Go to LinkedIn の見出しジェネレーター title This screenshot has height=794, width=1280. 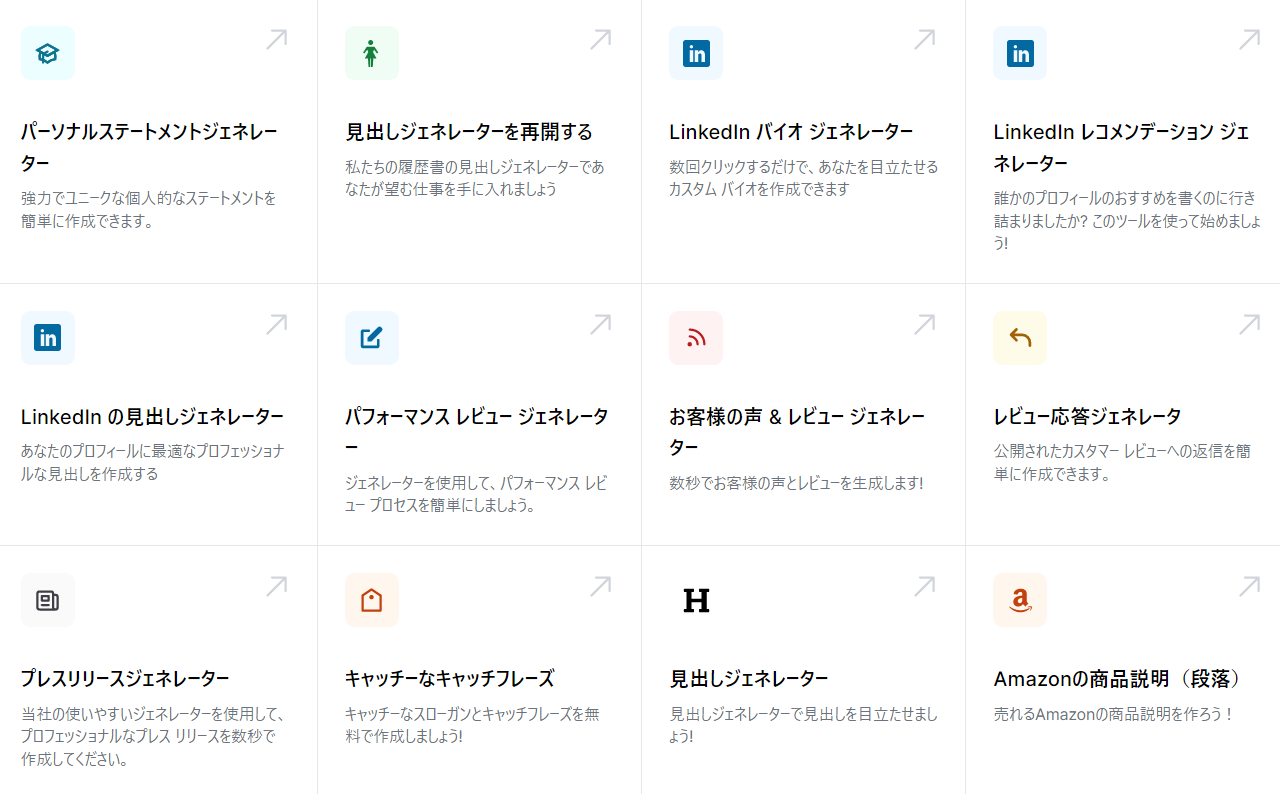tap(152, 417)
